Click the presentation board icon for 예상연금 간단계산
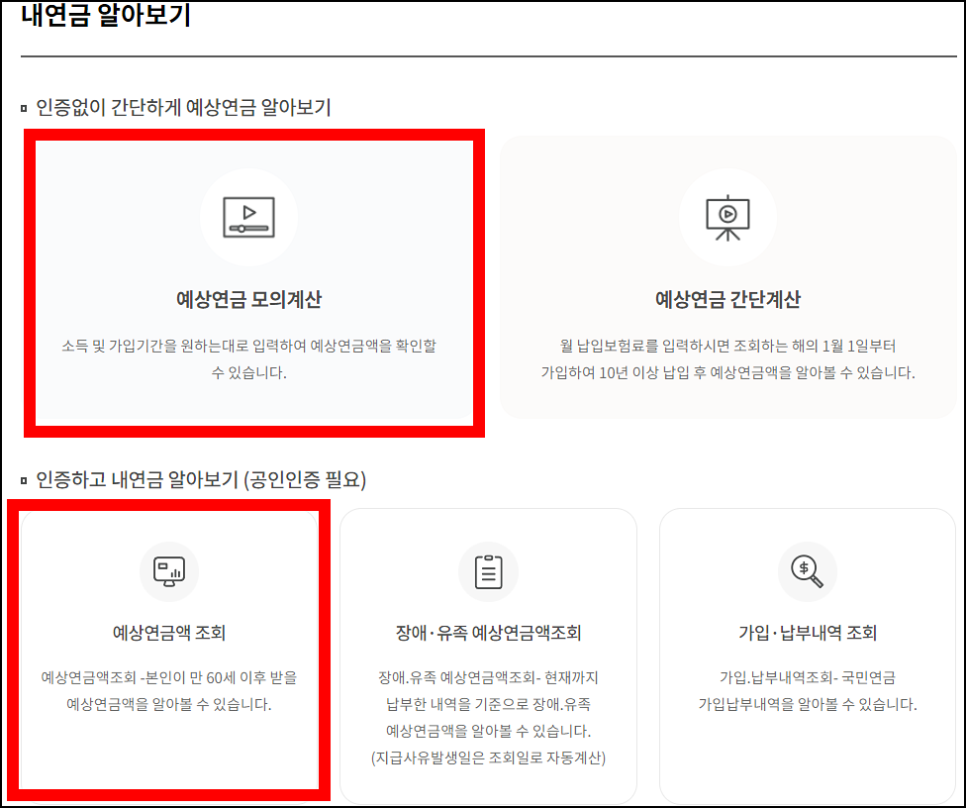This screenshot has height=808, width=966. (x=728, y=217)
